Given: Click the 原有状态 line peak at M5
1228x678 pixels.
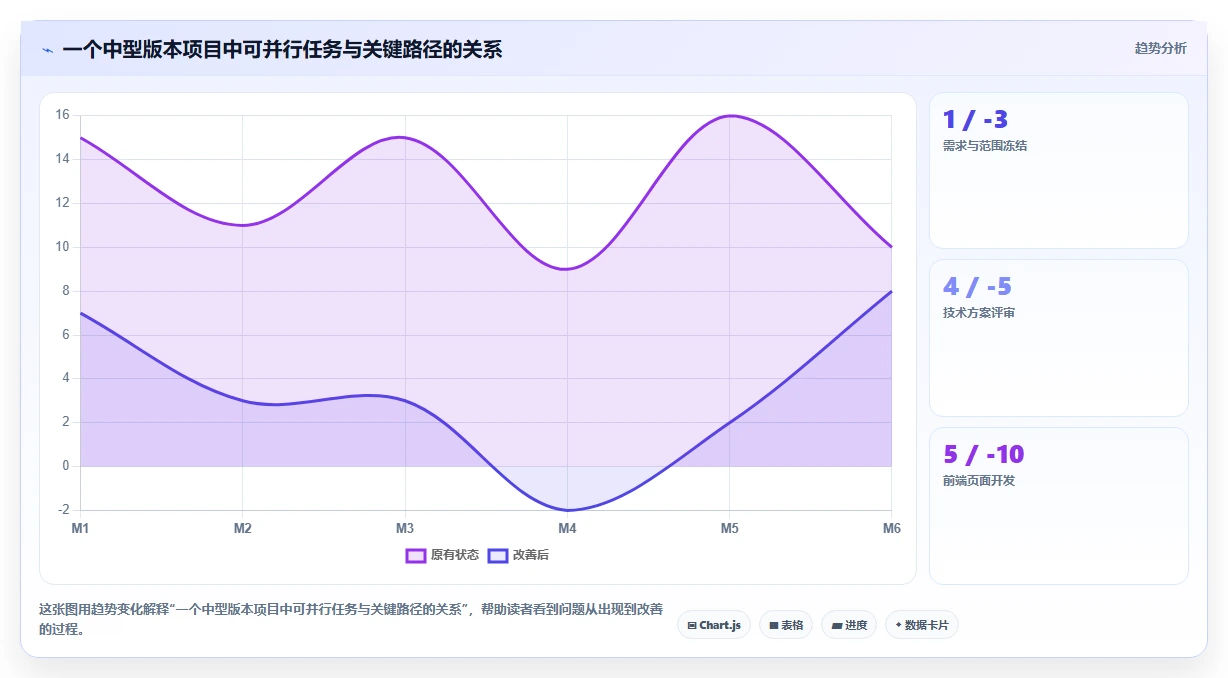Looking at the screenshot, I should coord(730,116).
